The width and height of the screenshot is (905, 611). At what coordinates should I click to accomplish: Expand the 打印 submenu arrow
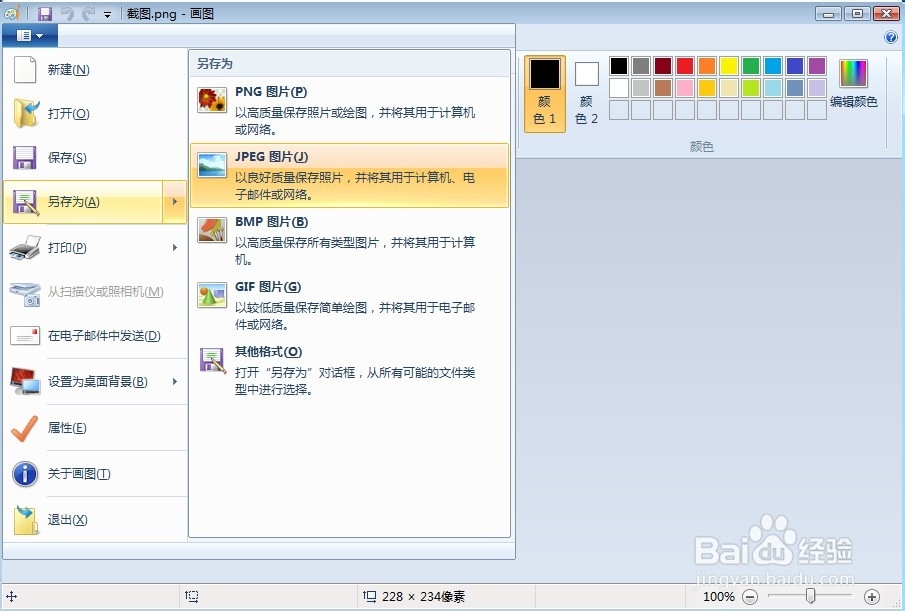(174, 248)
